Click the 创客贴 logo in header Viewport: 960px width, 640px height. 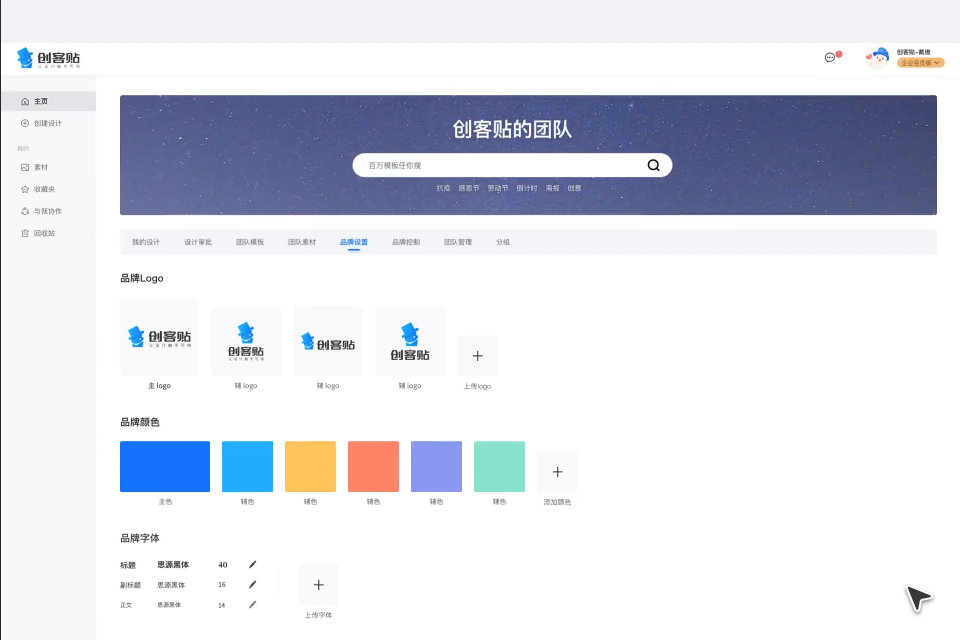pyautogui.click(x=48, y=58)
